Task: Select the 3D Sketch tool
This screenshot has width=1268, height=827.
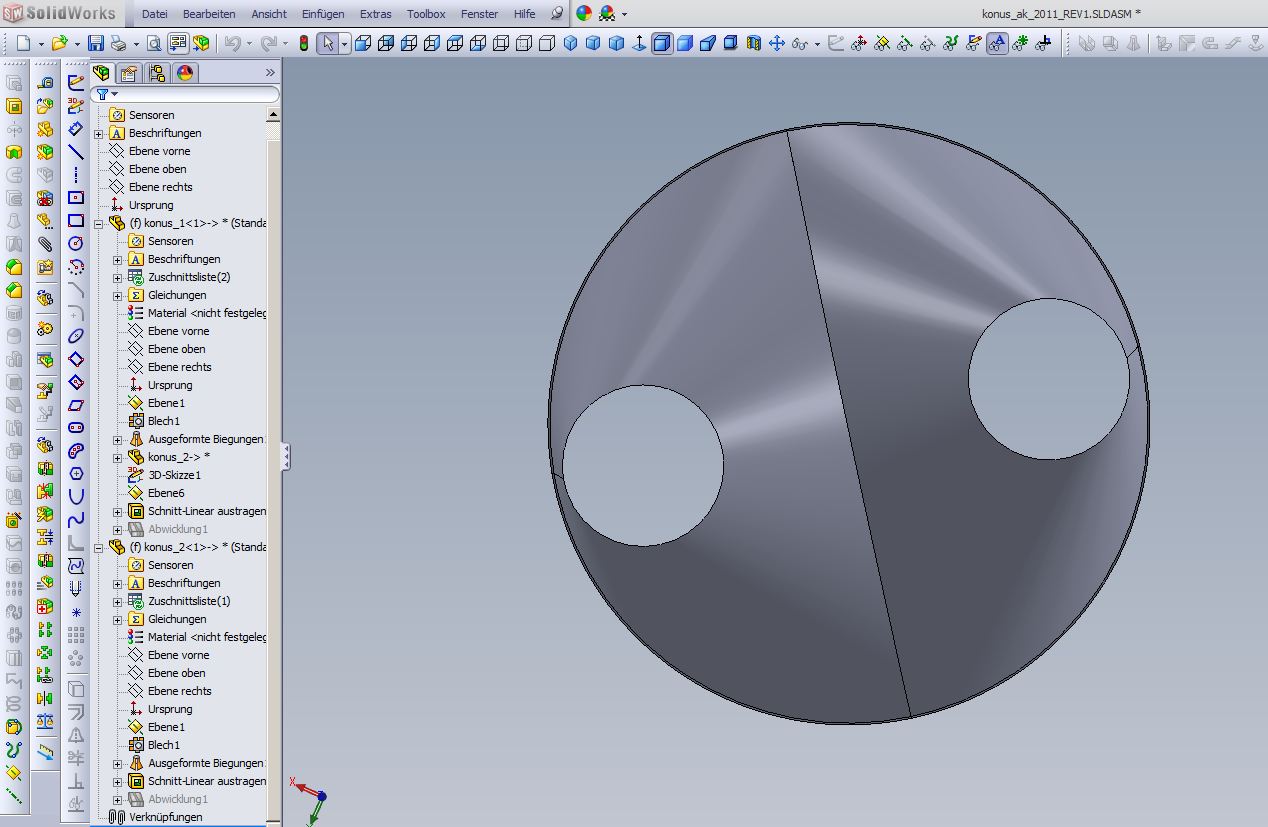Action: 76,106
